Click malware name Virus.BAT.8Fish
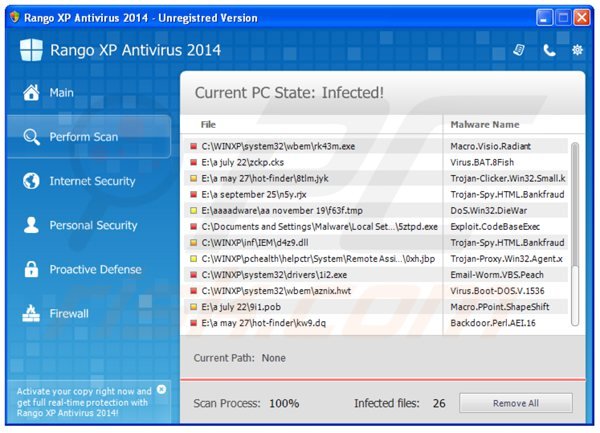600x433 pixels. 482,162
